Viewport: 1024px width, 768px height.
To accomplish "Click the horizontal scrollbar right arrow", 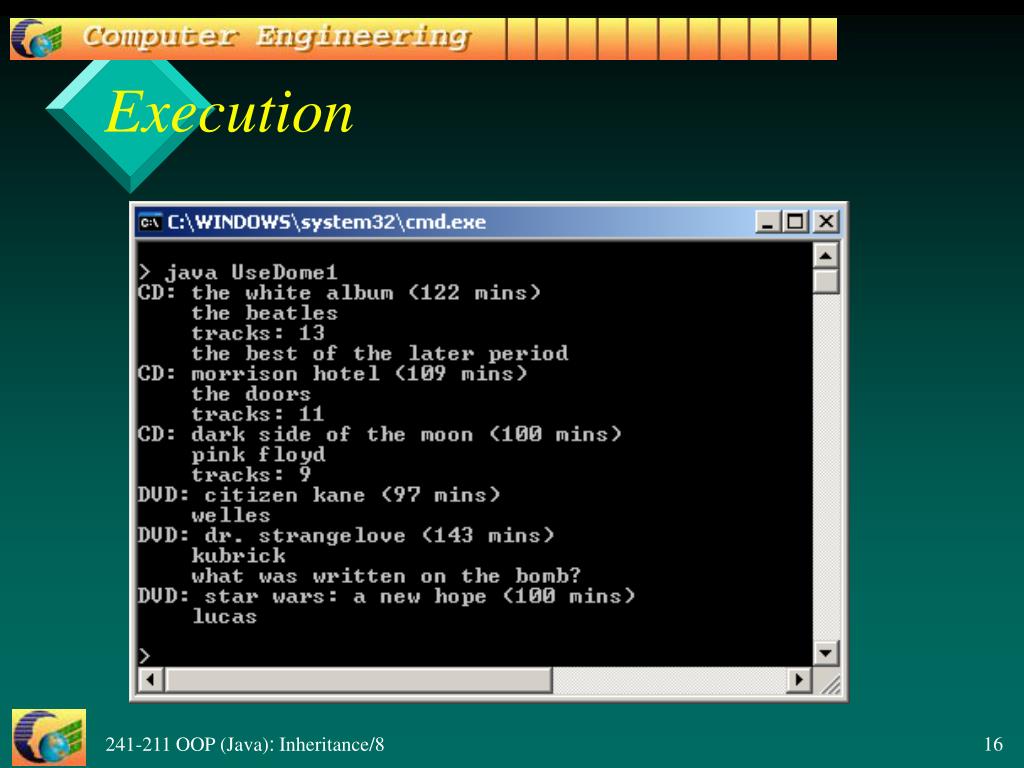I will click(798, 680).
